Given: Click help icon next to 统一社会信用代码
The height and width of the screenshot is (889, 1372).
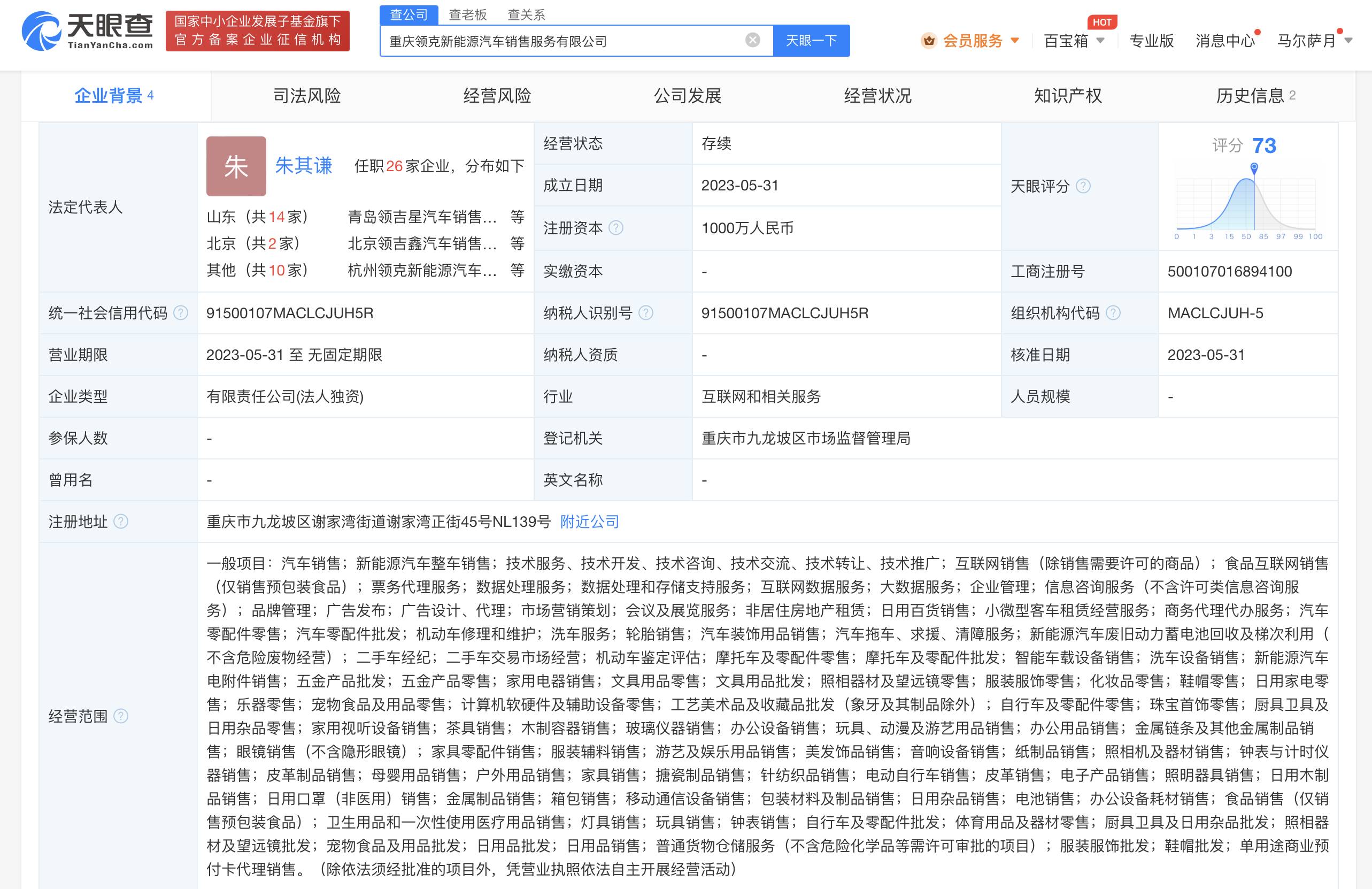Looking at the screenshot, I should click(181, 312).
